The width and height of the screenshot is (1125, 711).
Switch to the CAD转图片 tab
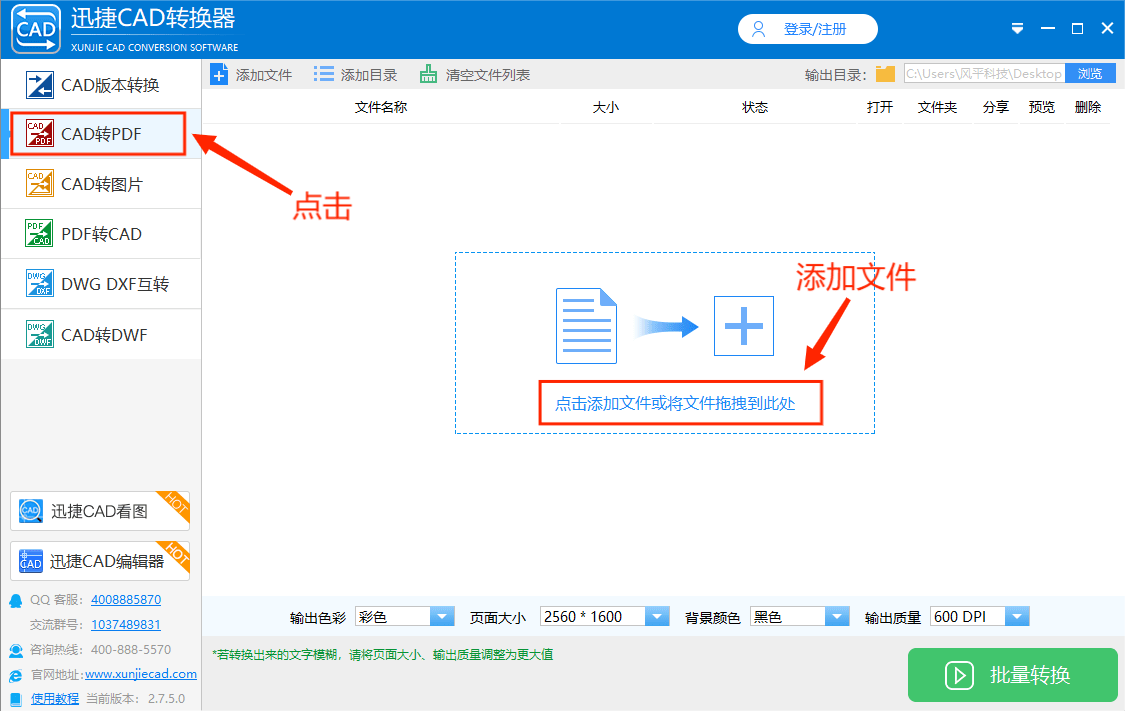click(x=101, y=184)
